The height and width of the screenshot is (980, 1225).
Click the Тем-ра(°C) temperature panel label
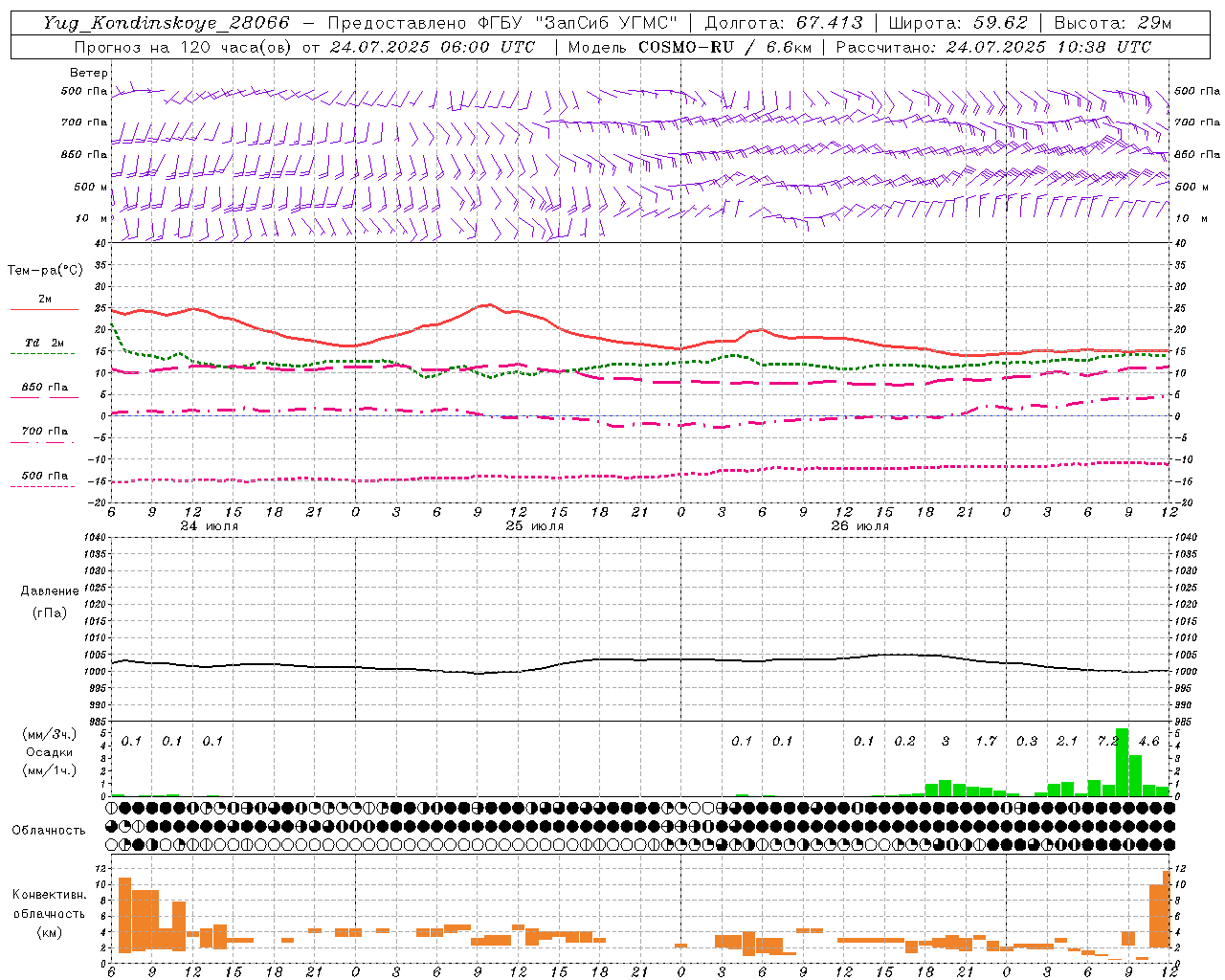coord(45,271)
